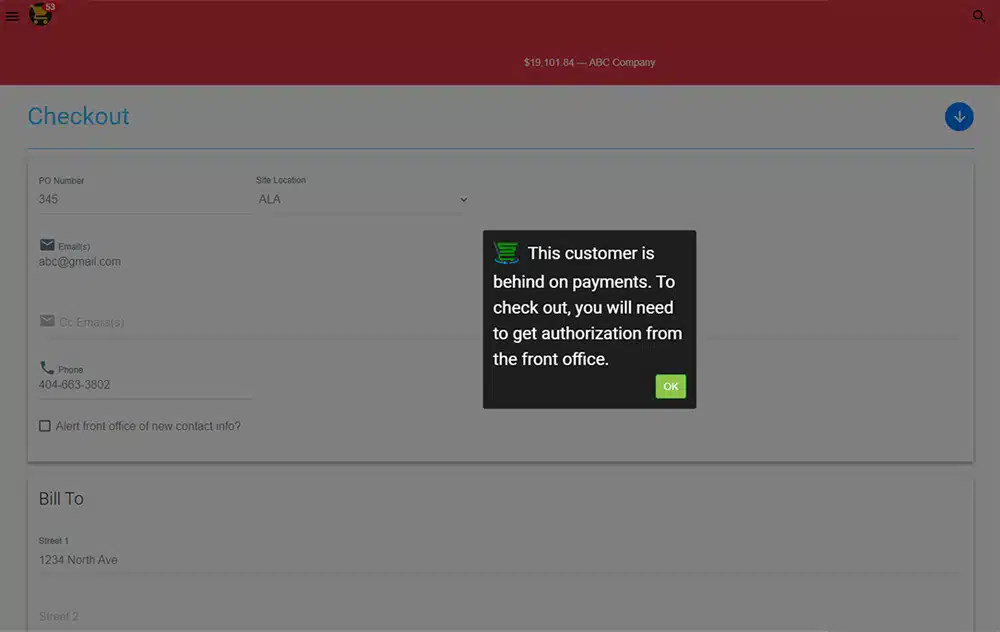Click the $19,101.84 — ABC Company header text
Screen dimensions: 1000x632
(x=589, y=62)
